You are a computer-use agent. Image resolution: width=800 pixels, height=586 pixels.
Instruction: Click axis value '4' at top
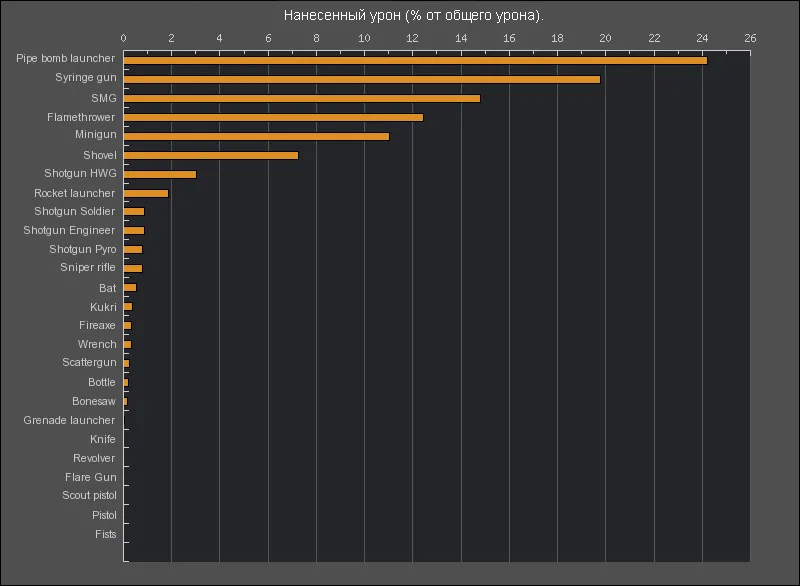click(219, 38)
